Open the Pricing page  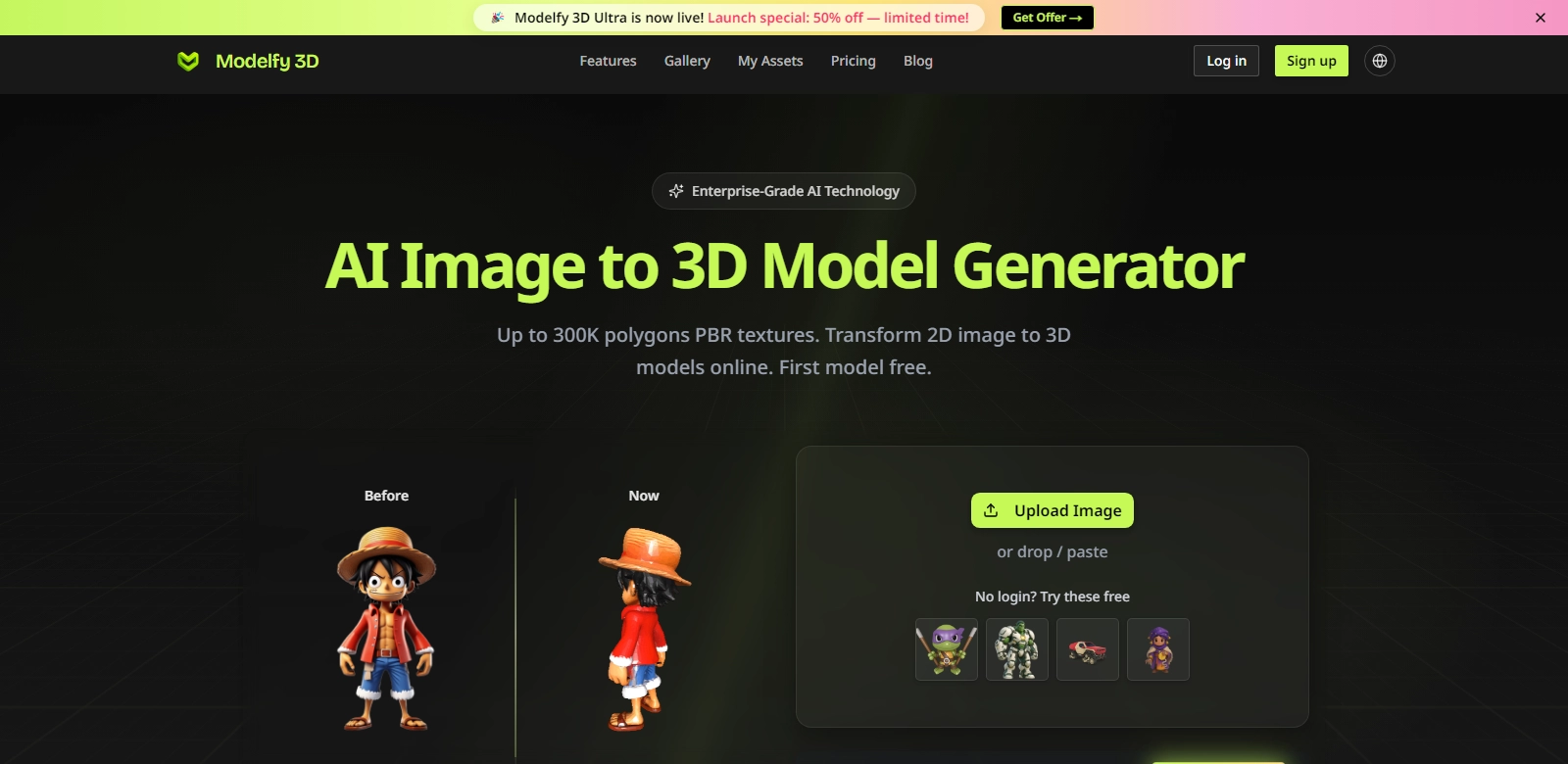pyautogui.click(x=854, y=61)
